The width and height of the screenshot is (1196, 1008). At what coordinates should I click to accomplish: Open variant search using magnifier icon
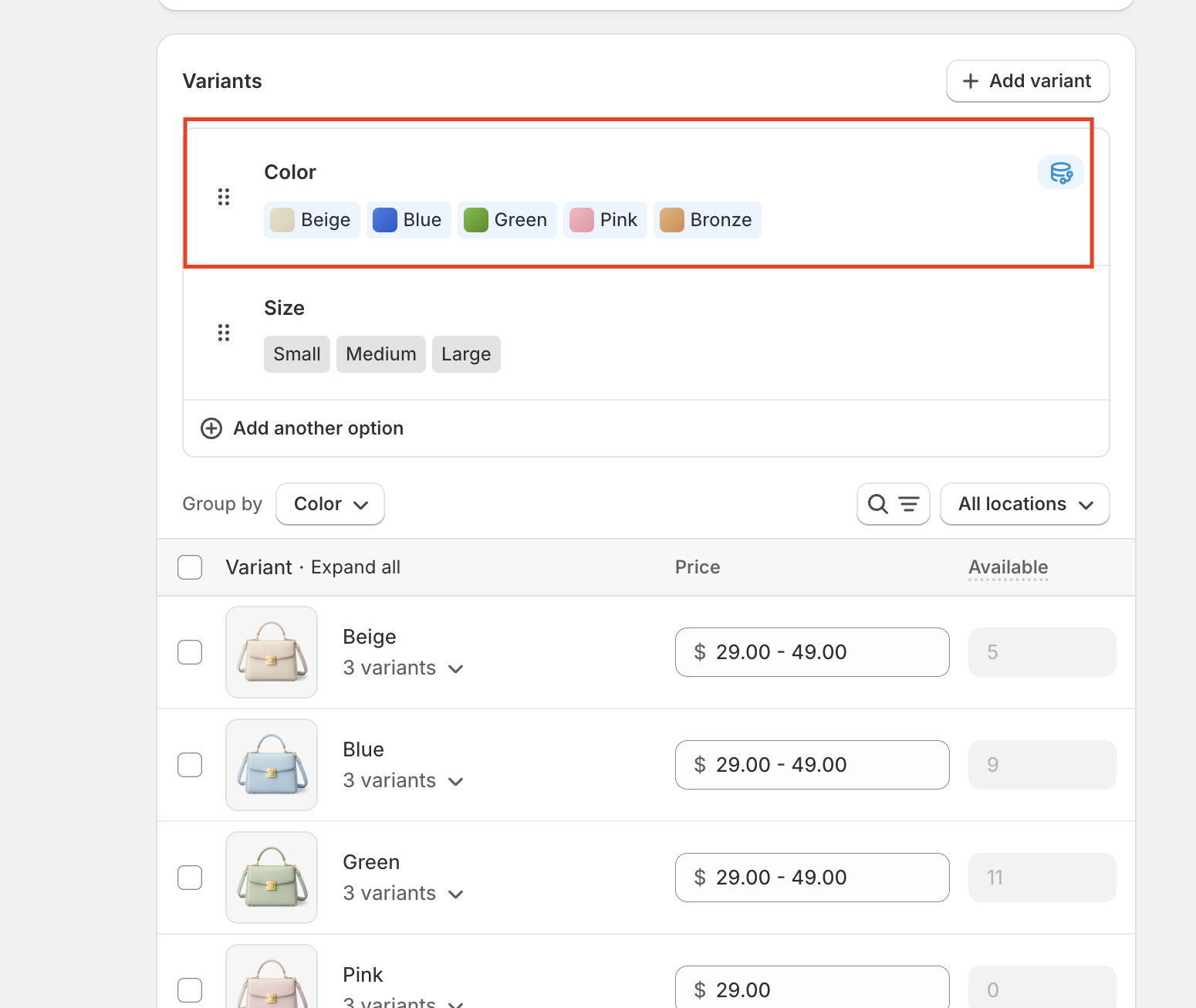point(877,504)
